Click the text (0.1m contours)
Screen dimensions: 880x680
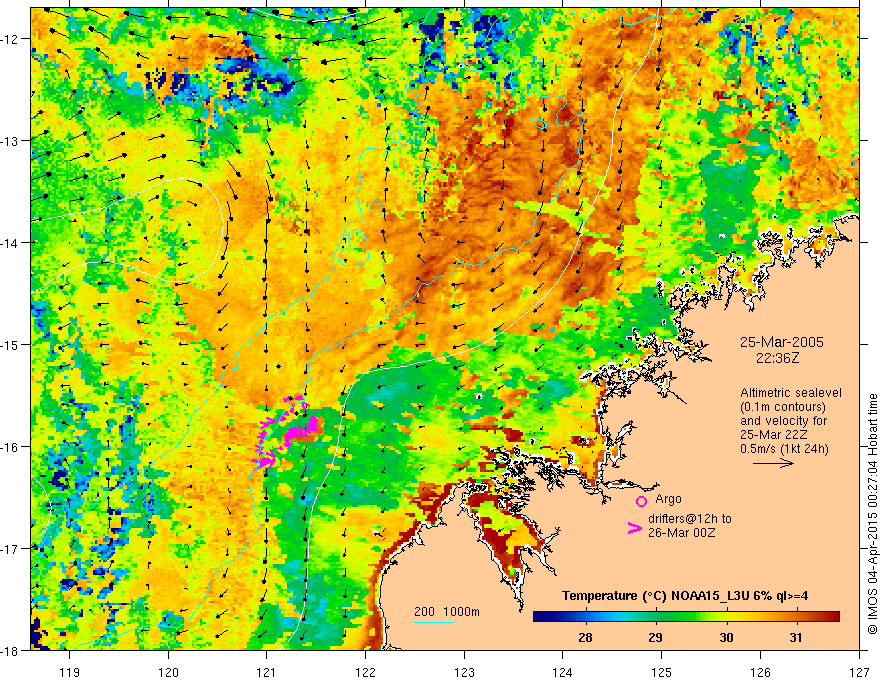pyautogui.click(x=783, y=407)
